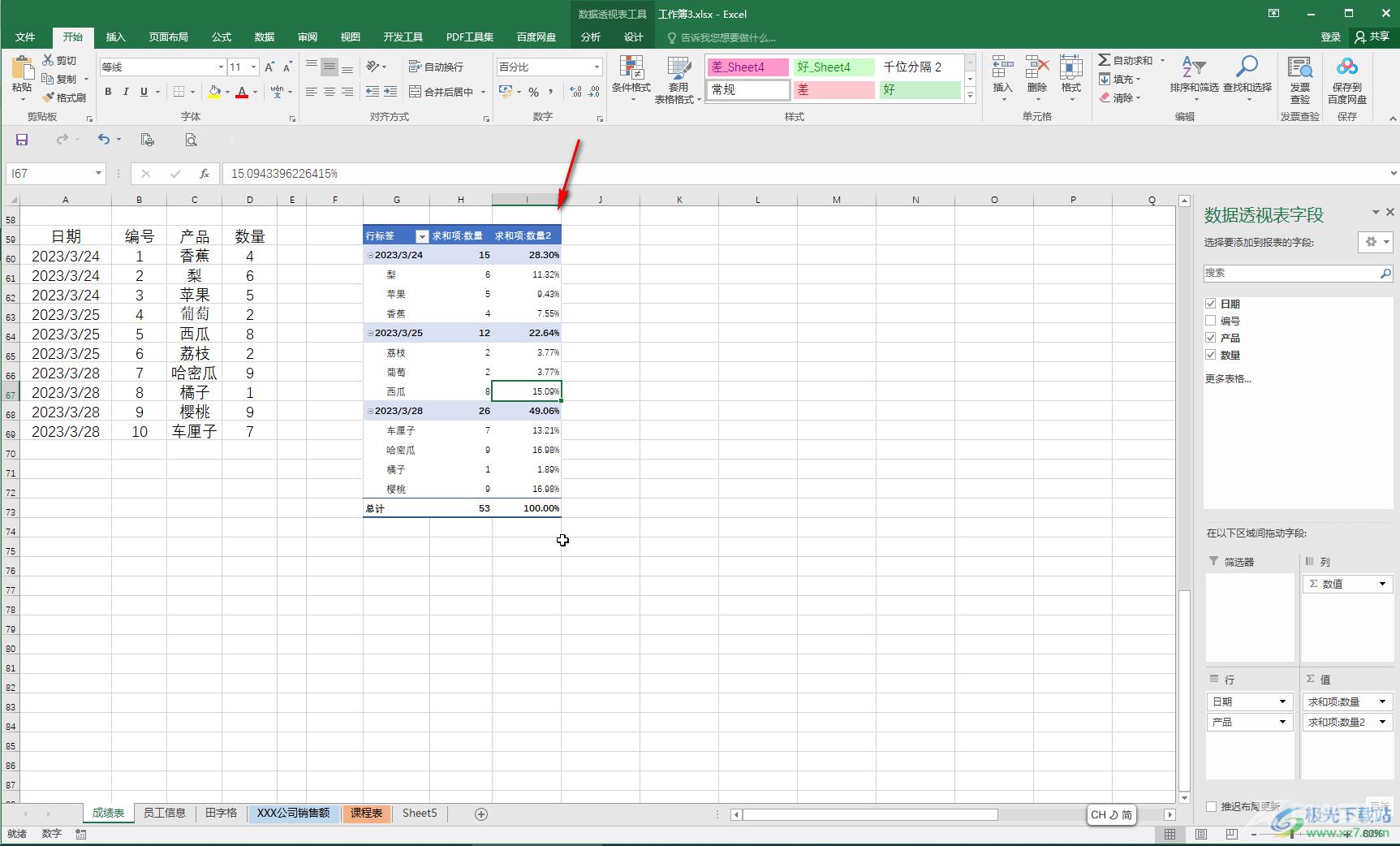Click the Save icon in quick access toolbar
The width and height of the screenshot is (1400, 846).
click(x=22, y=140)
